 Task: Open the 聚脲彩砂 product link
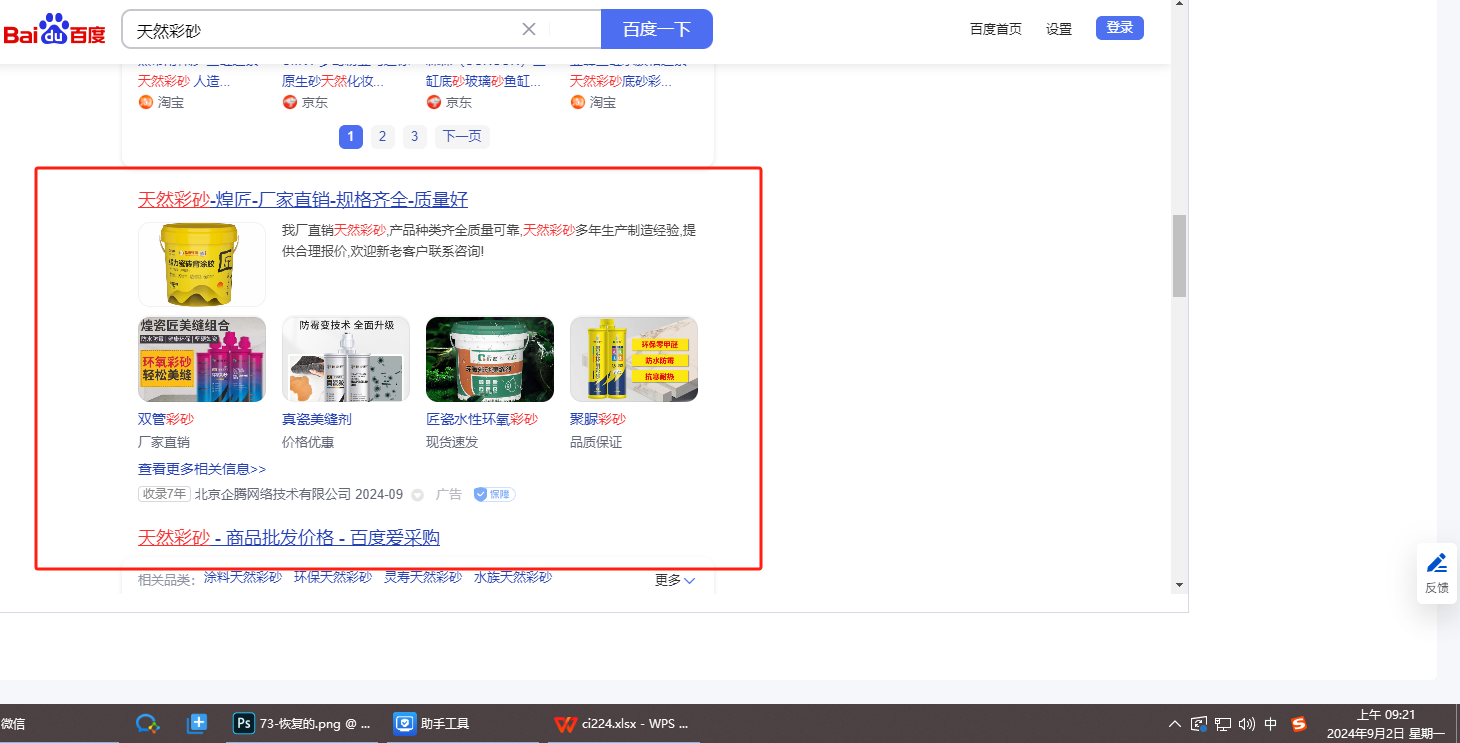coord(598,419)
